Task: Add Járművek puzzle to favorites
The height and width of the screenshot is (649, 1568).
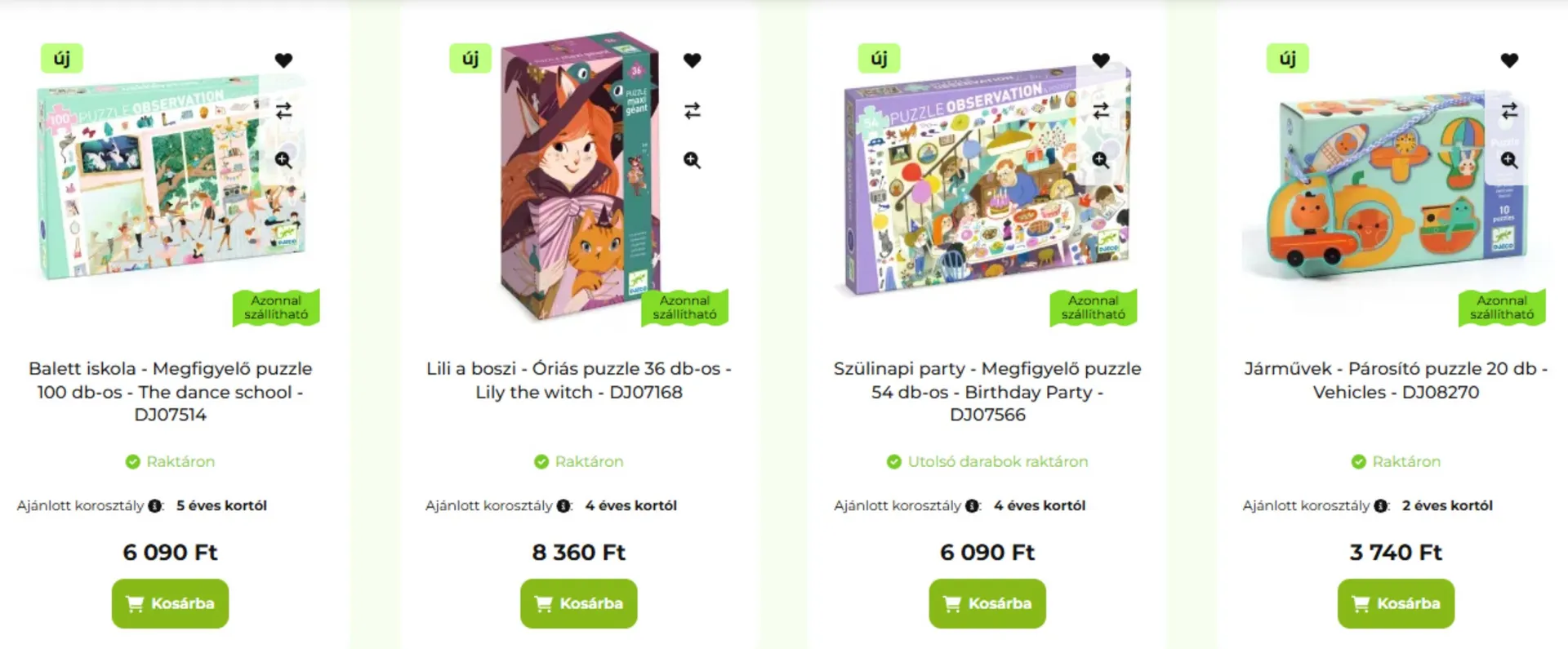Action: 1509,60
